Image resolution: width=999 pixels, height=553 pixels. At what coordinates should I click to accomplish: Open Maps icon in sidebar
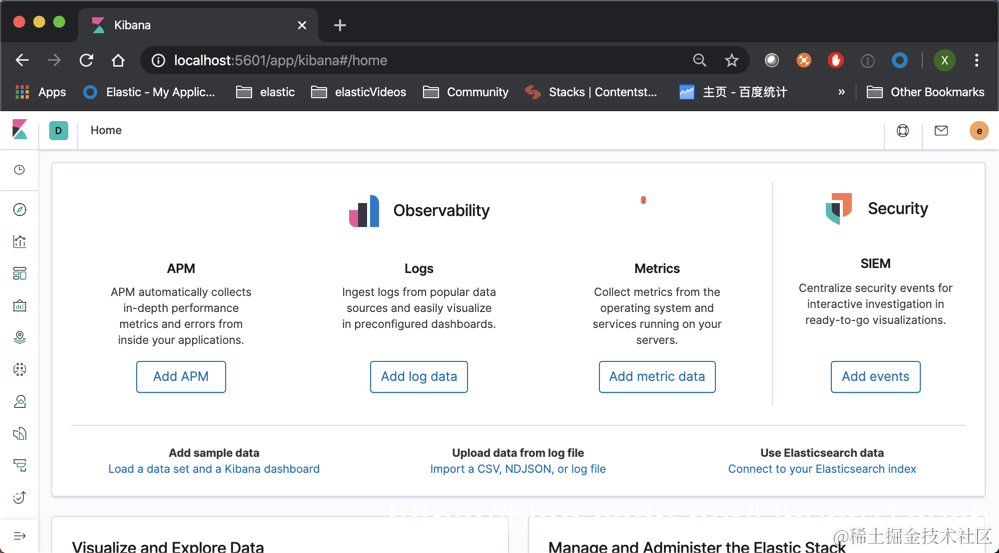click(x=20, y=338)
